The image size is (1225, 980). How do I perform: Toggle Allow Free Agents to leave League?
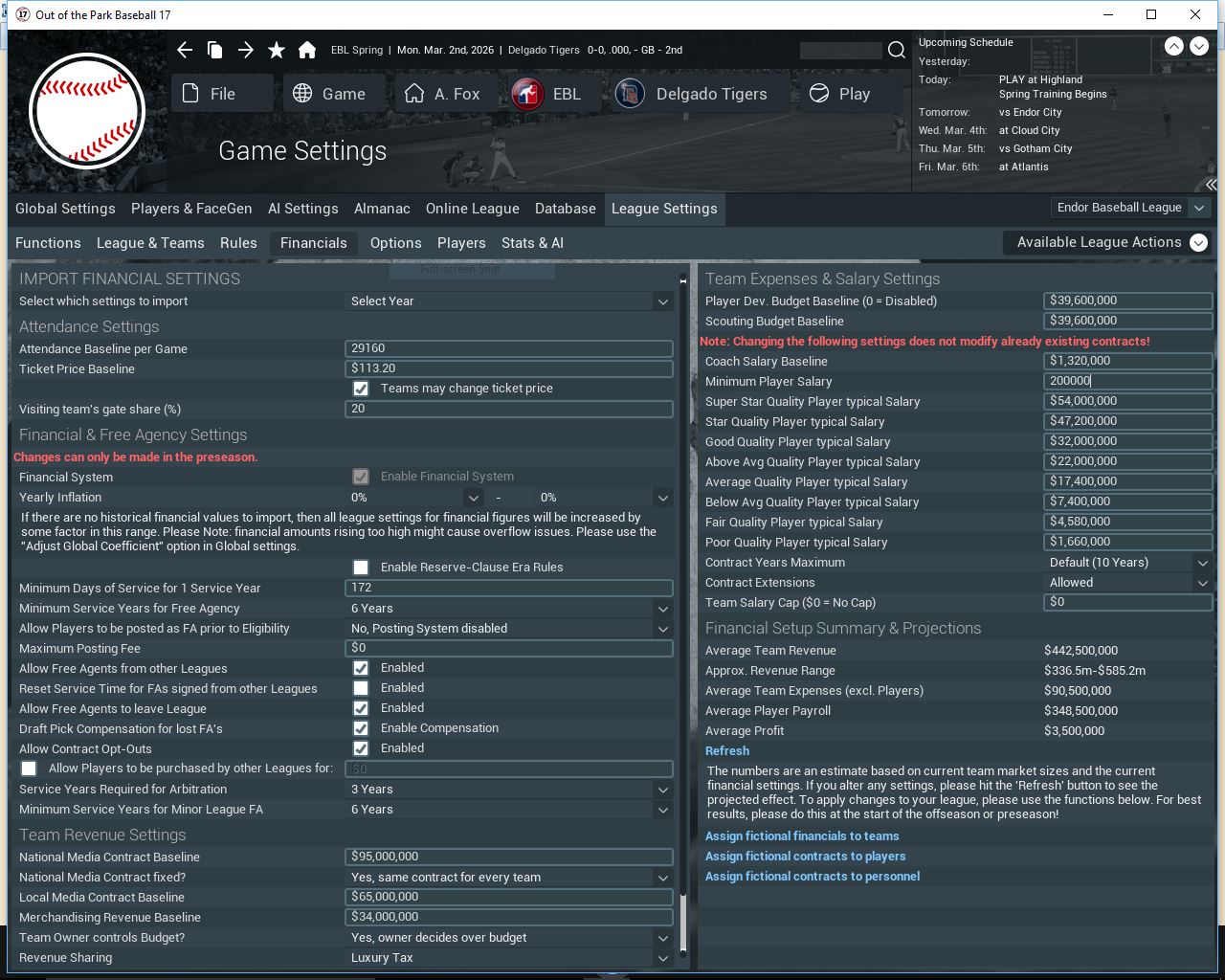pos(361,708)
